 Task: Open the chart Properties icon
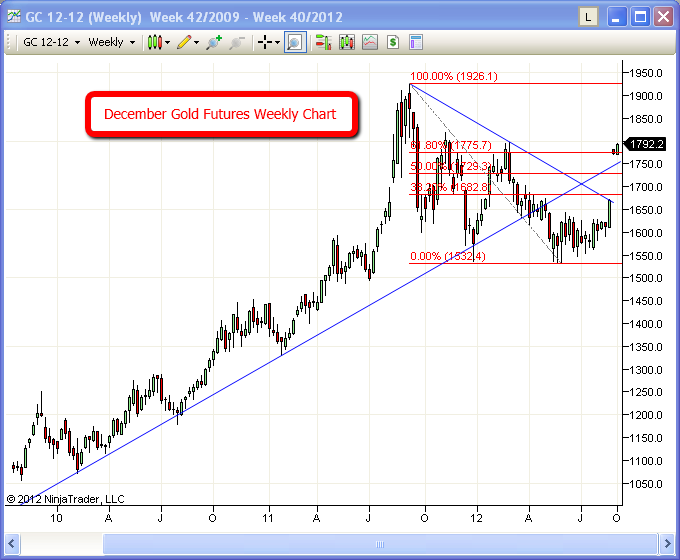tap(416, 42)
